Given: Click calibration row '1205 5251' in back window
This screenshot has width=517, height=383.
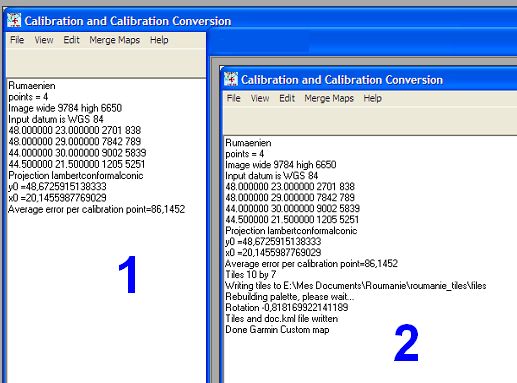Looking at the screenshot, I should (x=77, y=164).
